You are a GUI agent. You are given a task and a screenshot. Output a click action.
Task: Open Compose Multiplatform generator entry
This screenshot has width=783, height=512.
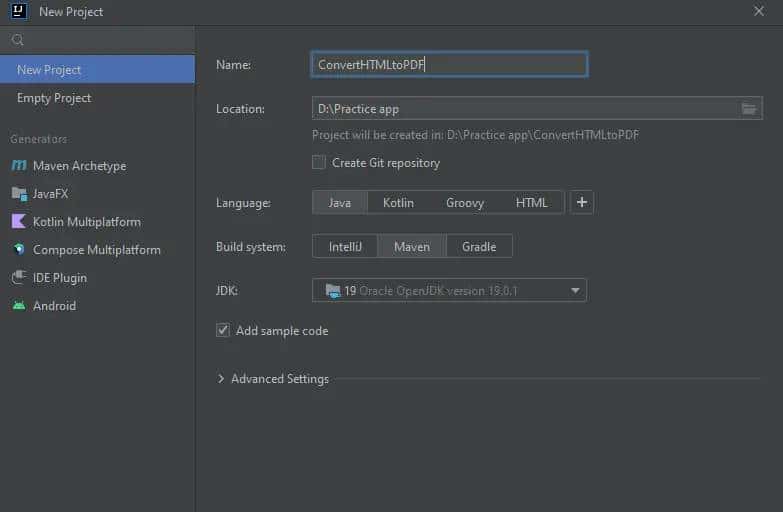(x=97, y=250)
